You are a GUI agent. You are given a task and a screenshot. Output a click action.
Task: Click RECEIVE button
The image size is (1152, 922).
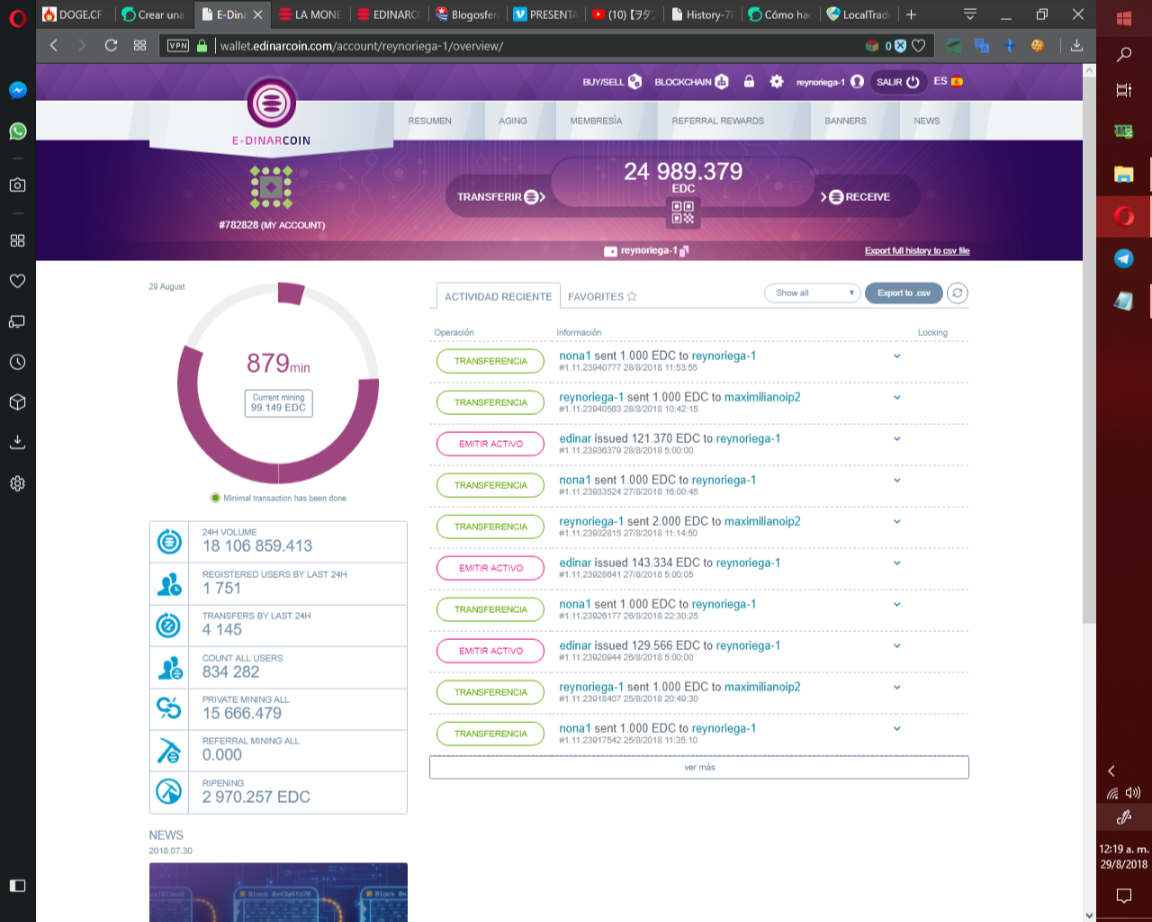tap(856, 197)
